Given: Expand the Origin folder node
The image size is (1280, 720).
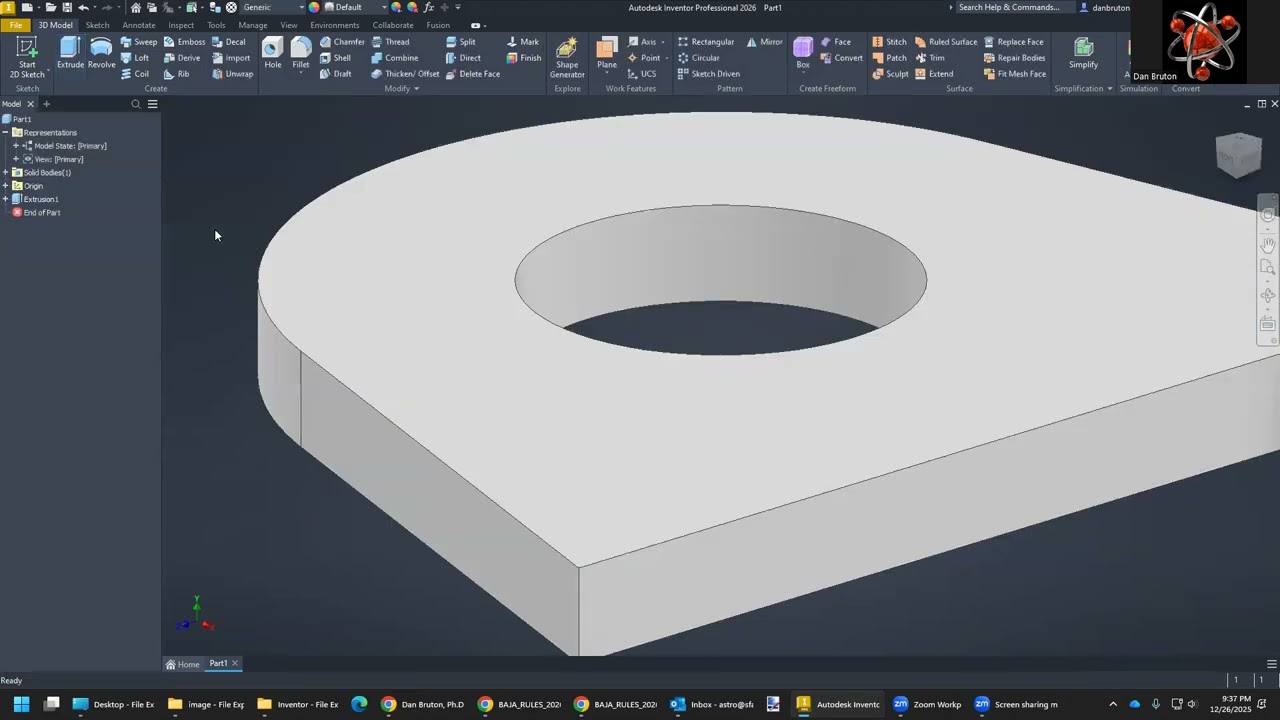Looking at the screenshot, I should coord(6,186).
